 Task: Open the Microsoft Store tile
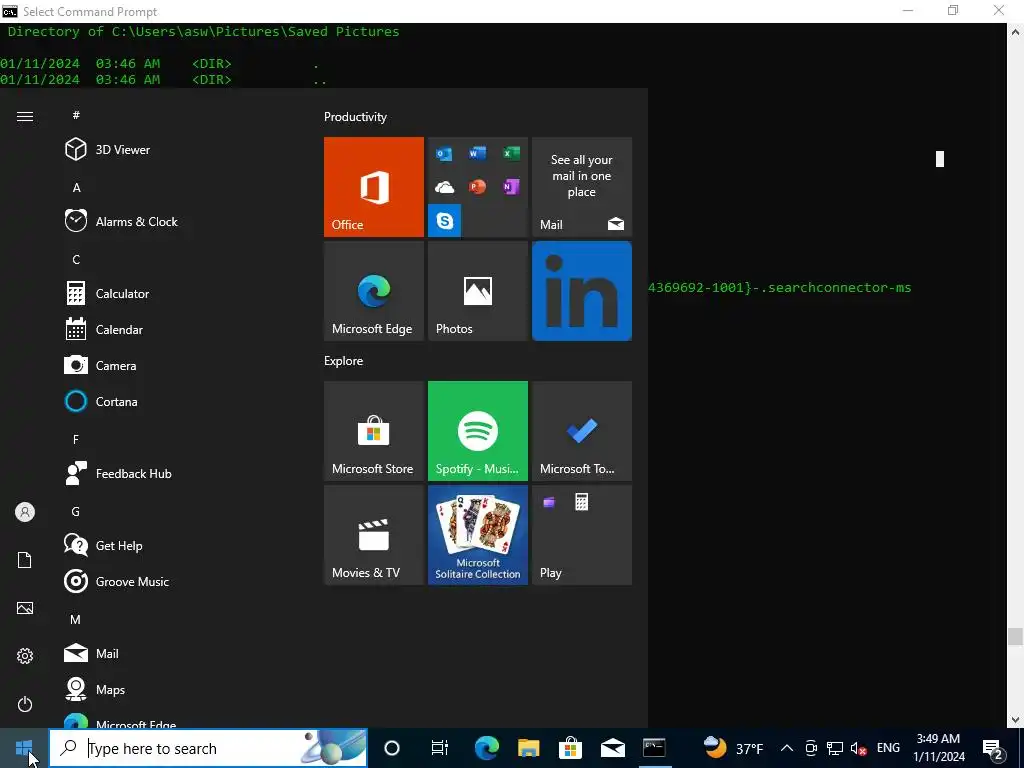pos(374,431)
